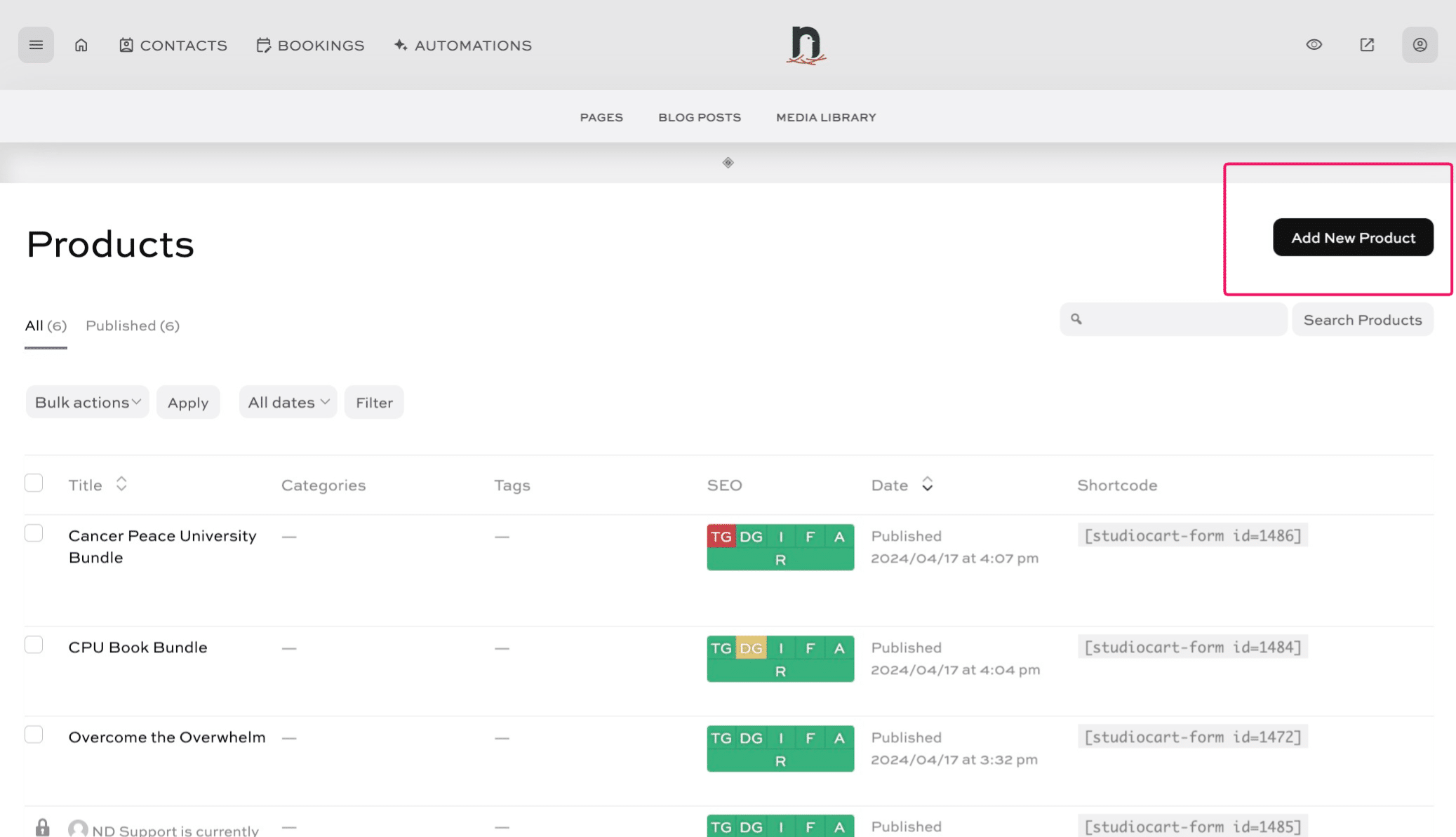
Task: Click the Novel logo
Action: 806,45
